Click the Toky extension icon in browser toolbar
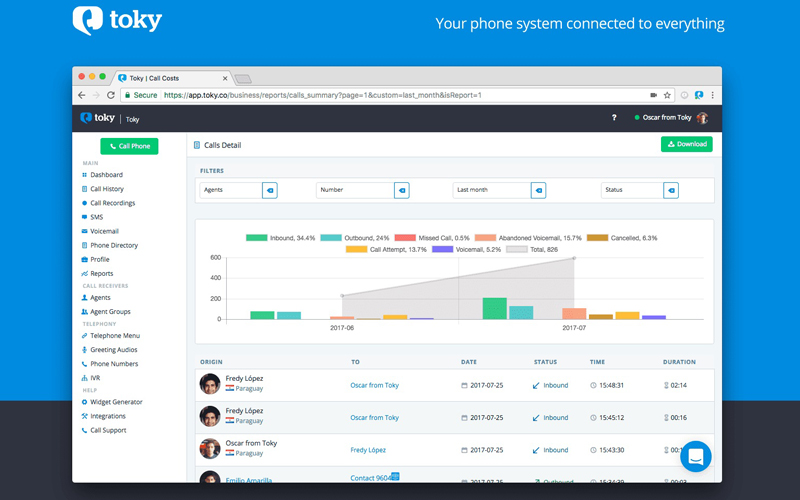 tap(699, 95)
